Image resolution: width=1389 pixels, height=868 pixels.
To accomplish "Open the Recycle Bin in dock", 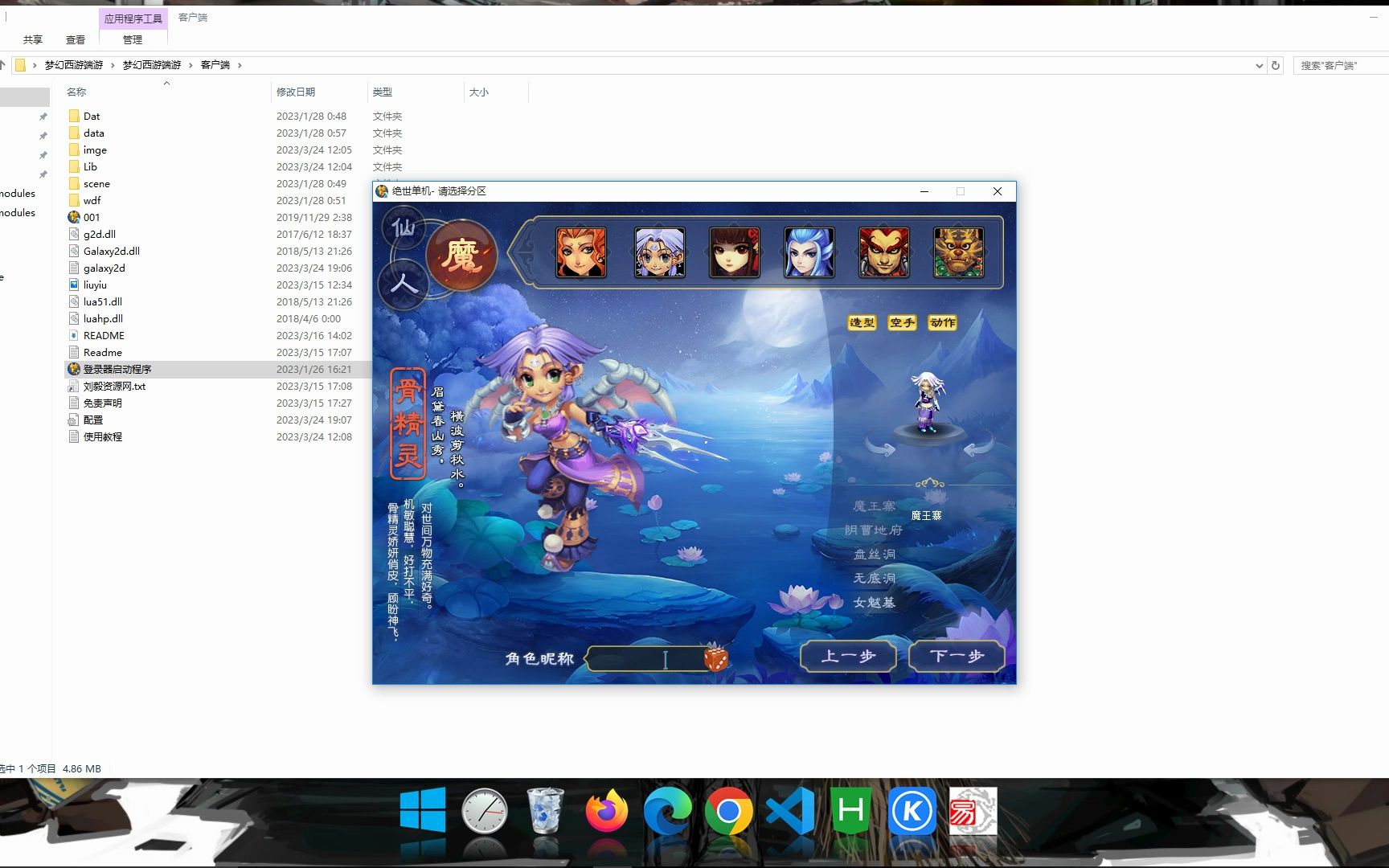I will pyautogui.click(x=545, y=811).
